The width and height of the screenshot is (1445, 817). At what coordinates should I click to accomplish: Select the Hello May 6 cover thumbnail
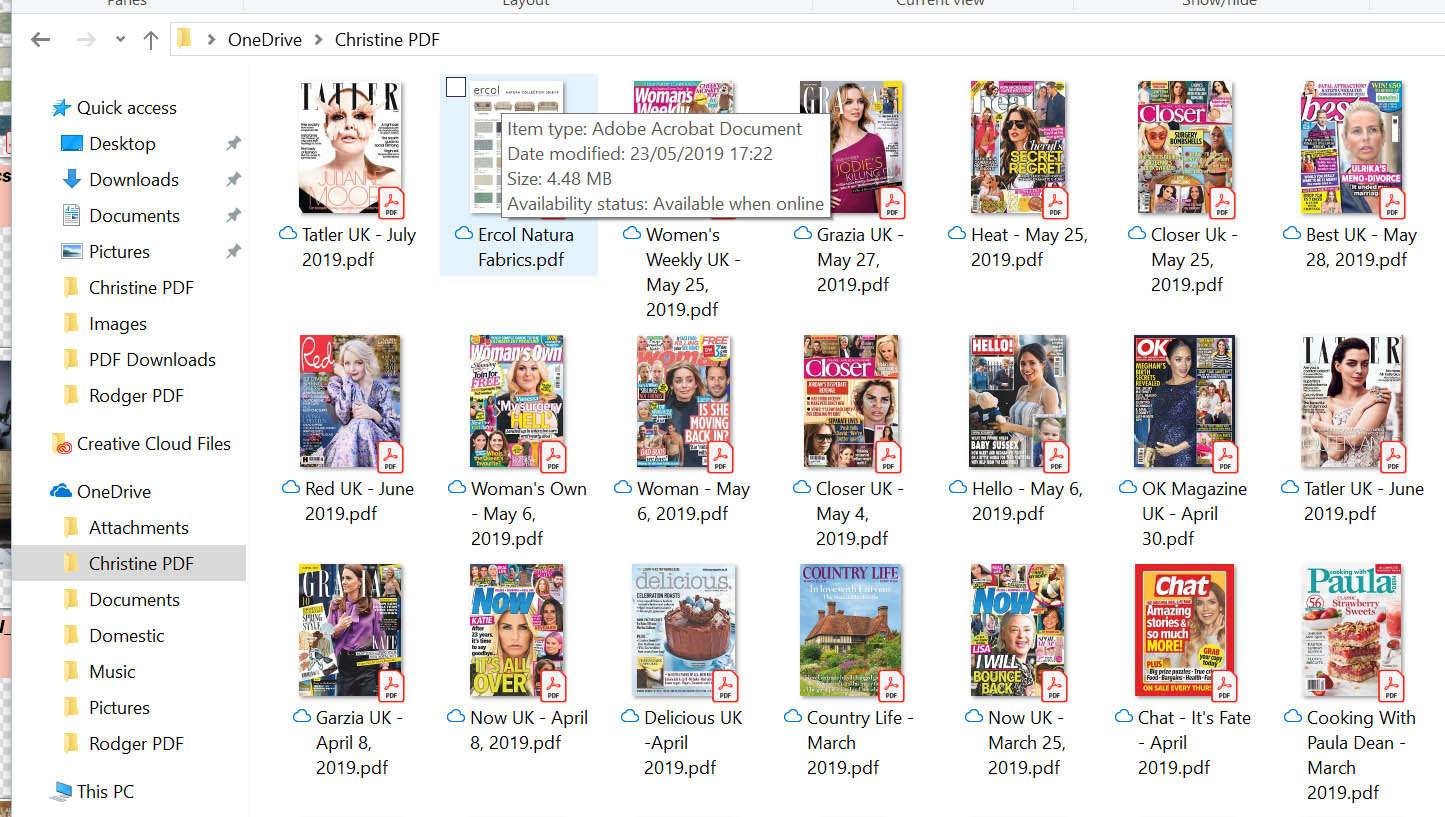[1018, 402]
